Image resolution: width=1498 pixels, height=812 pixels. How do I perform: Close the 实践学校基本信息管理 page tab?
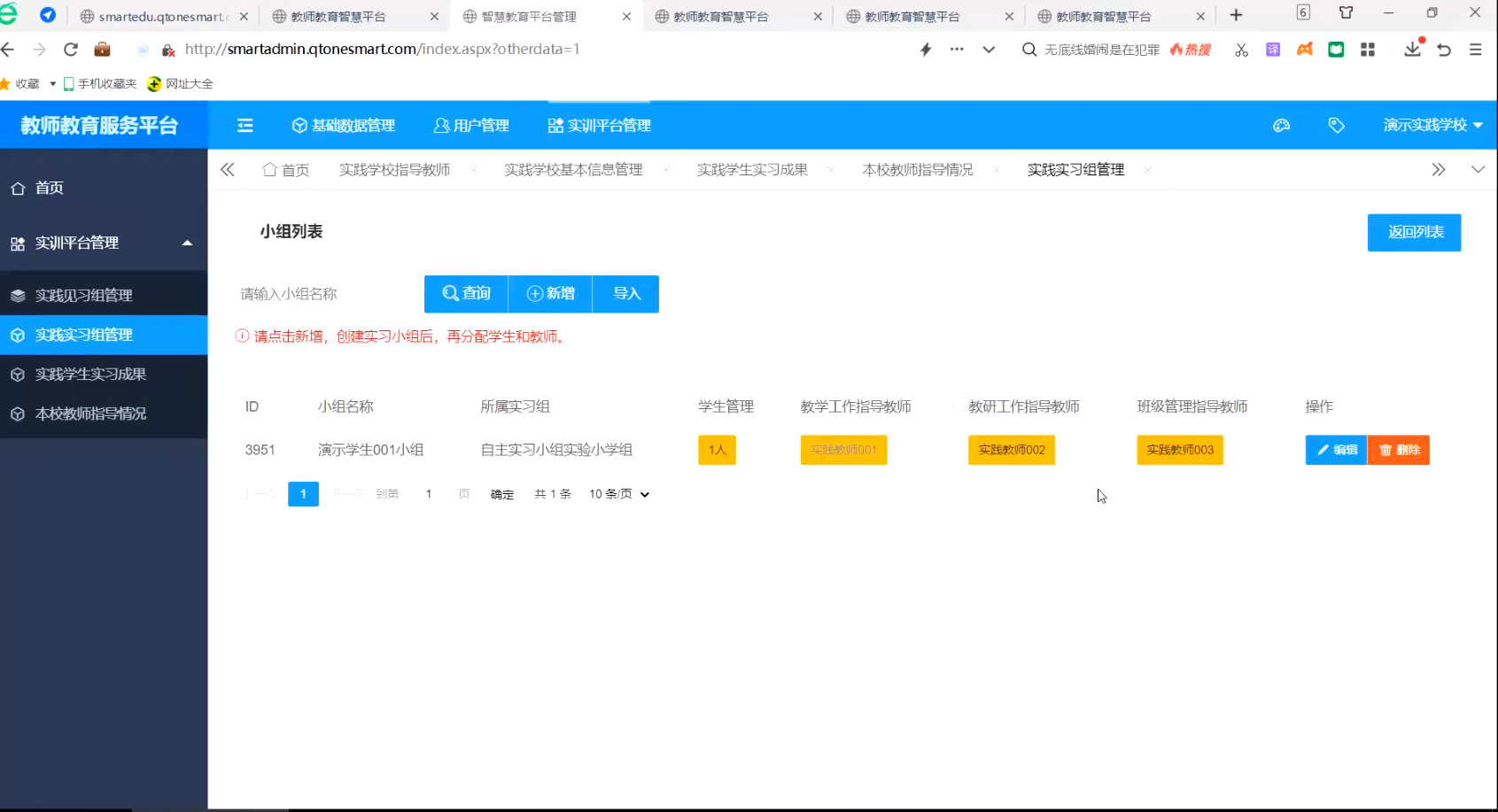coord(666,170)
